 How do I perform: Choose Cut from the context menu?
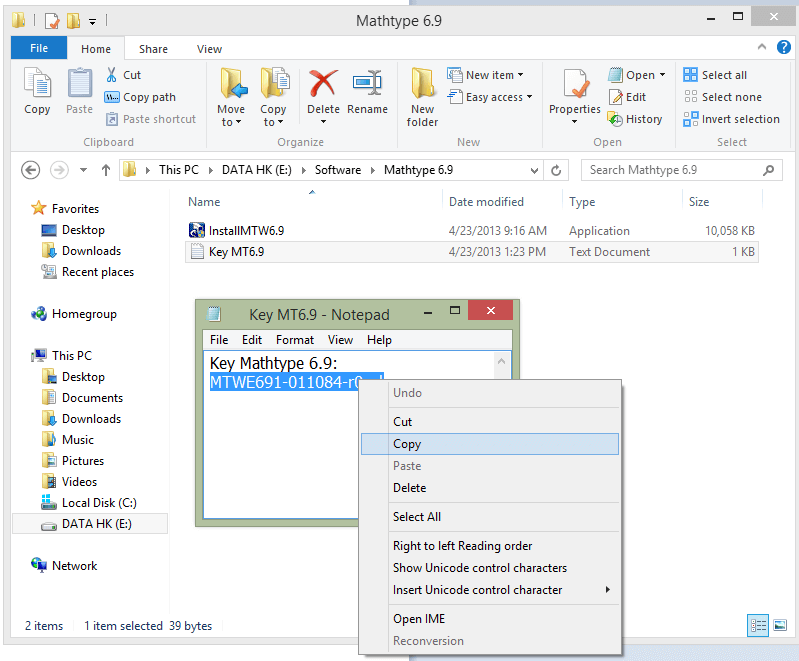click(x=490, y=422)
